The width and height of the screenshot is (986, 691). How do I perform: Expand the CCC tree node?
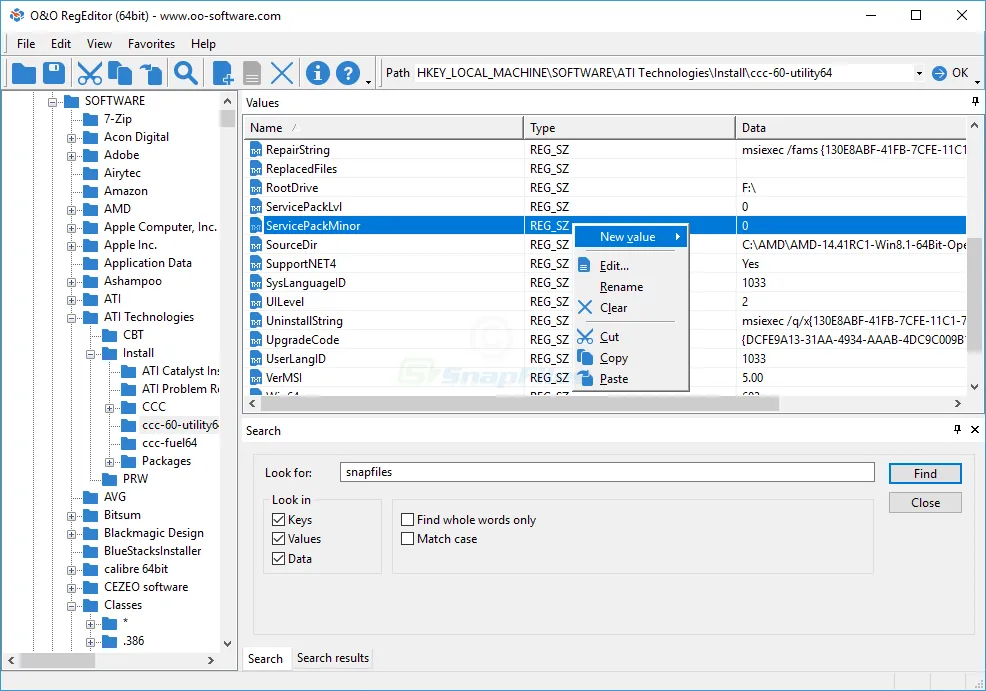point(109,408)
